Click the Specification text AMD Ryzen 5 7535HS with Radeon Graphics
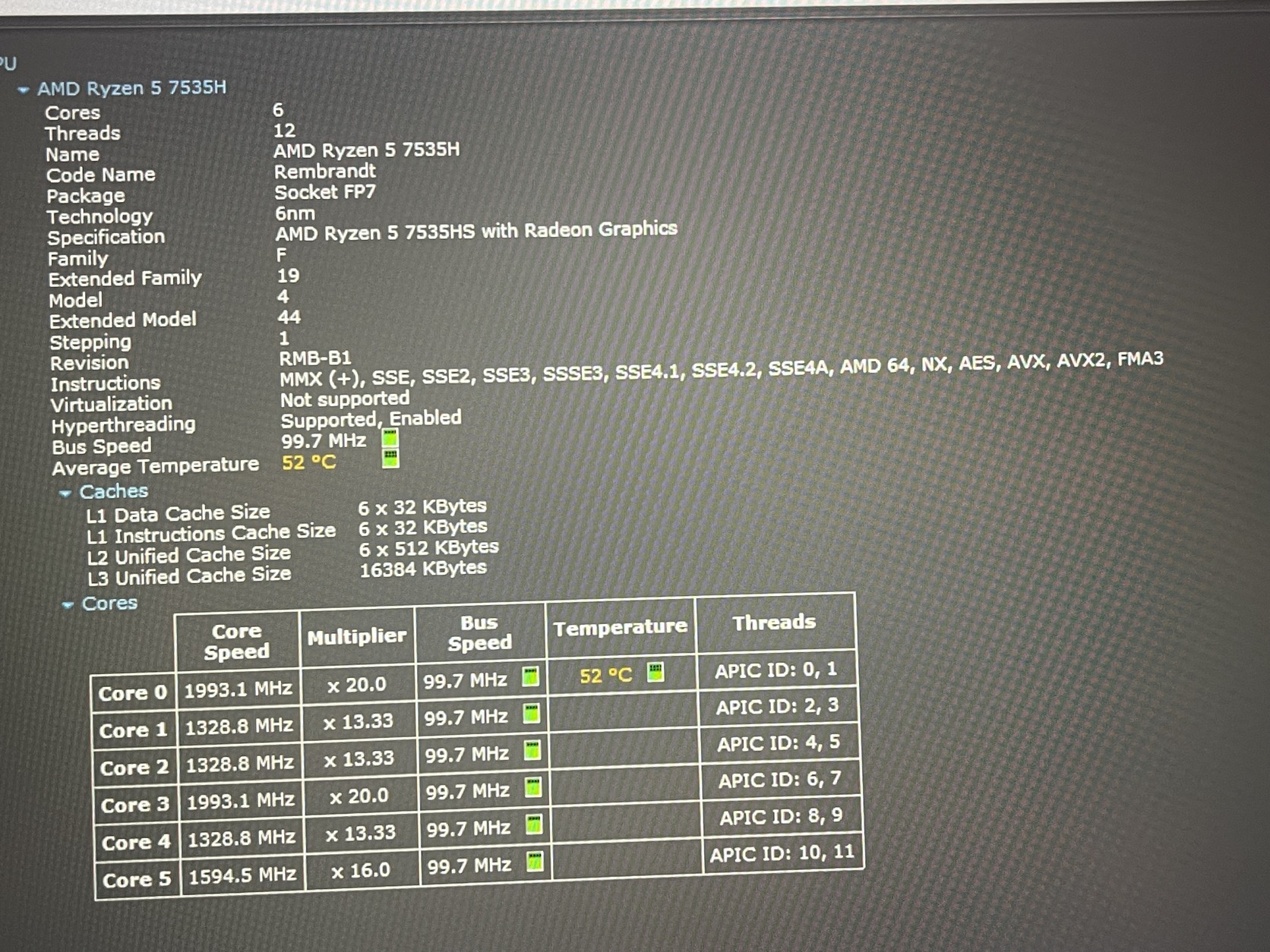 coord(476,231)
